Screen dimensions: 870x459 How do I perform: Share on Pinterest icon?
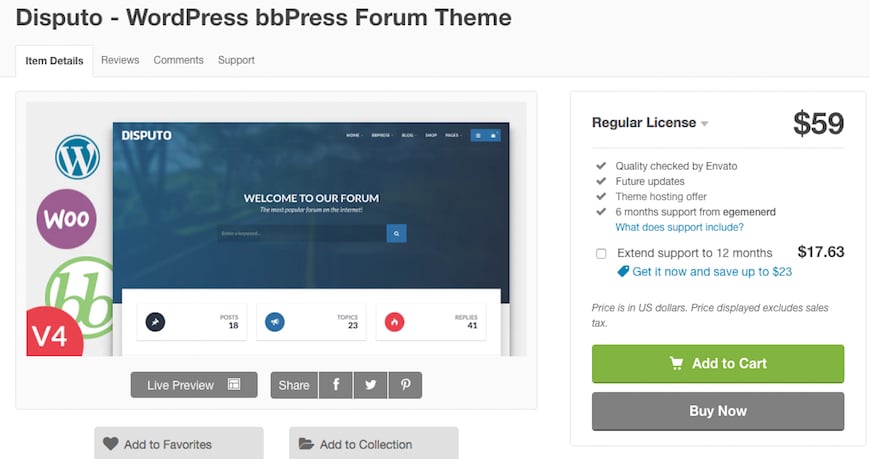(x=406, y=385)
